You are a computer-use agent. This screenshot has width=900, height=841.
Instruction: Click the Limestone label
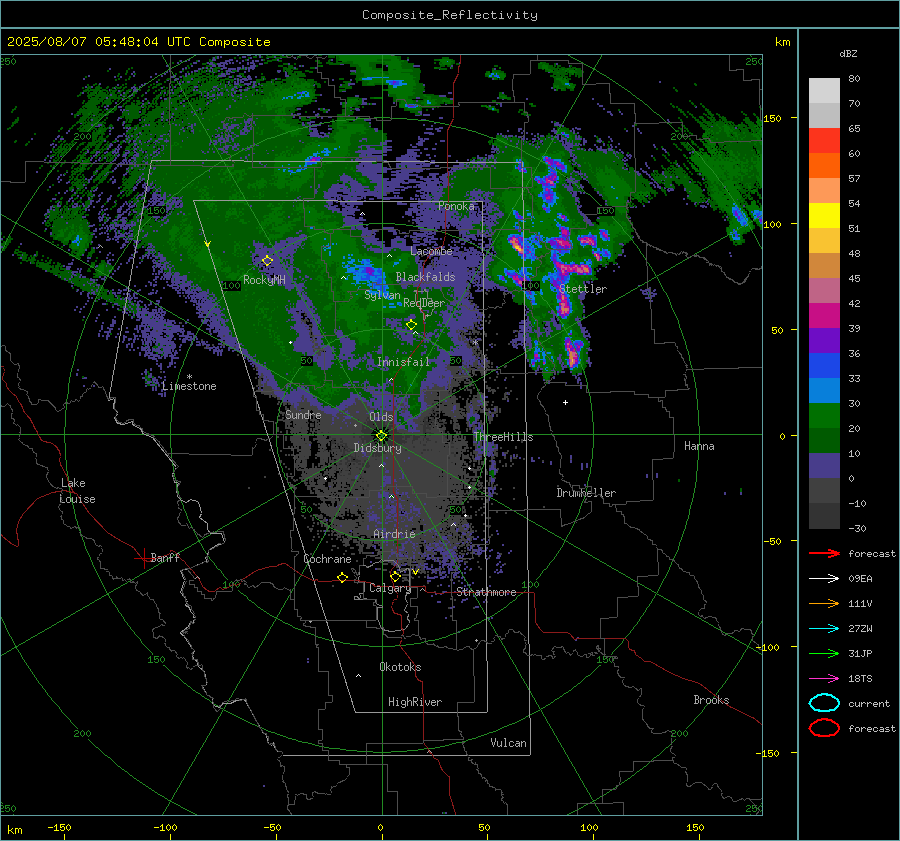[189, 386]
